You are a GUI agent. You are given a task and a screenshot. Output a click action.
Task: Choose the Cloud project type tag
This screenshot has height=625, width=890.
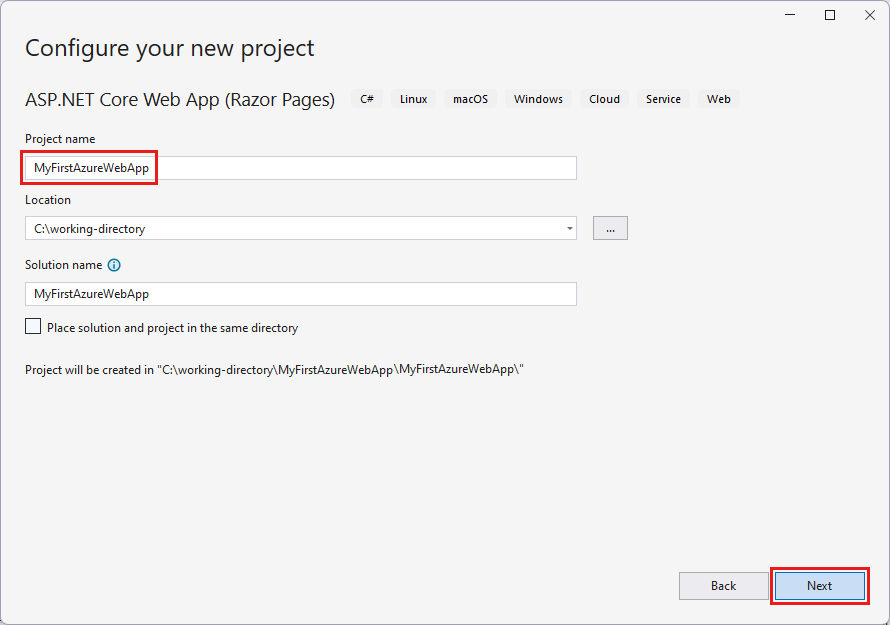(x=604, y=99)
